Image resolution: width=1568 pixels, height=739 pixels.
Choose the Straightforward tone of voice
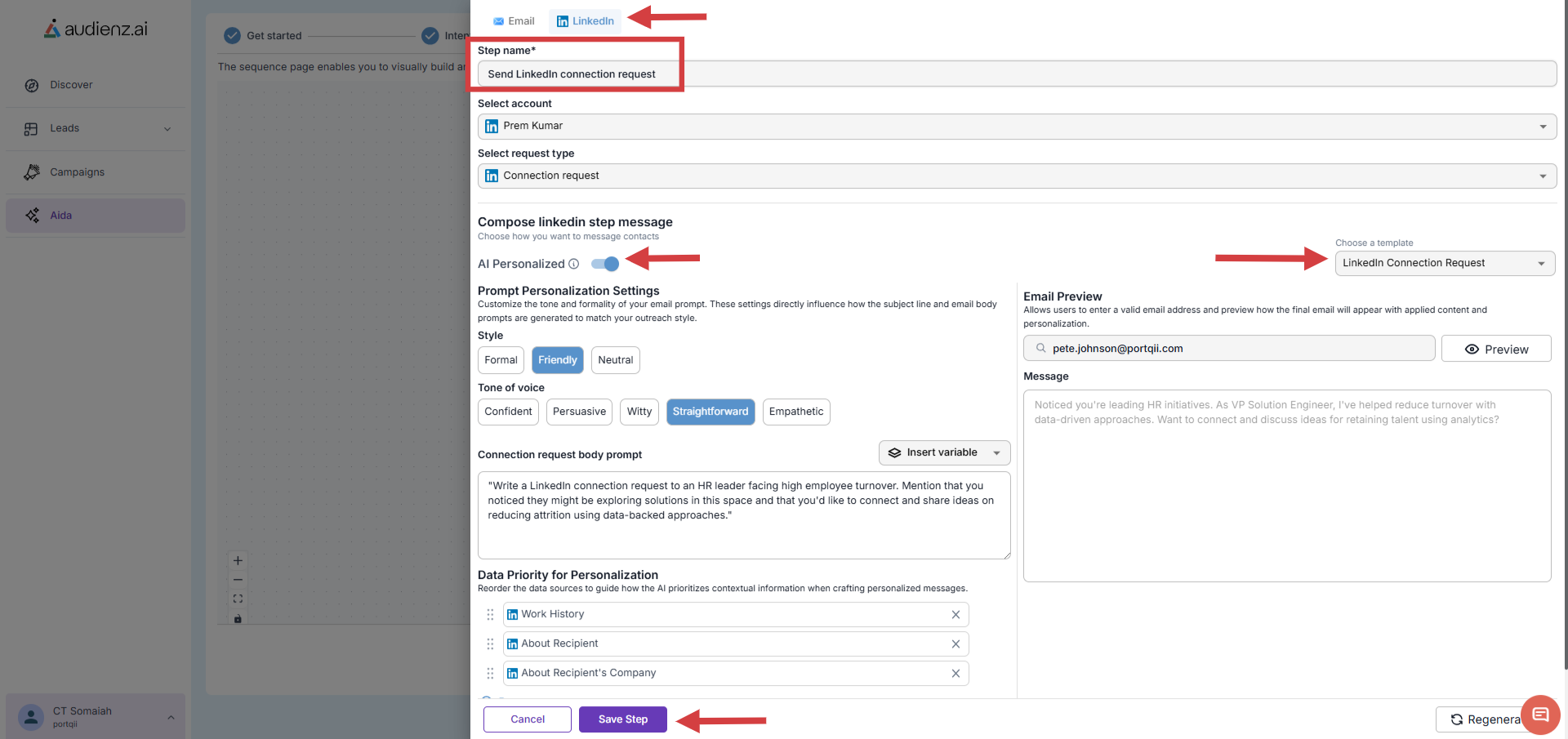click(x=710, y=412)
